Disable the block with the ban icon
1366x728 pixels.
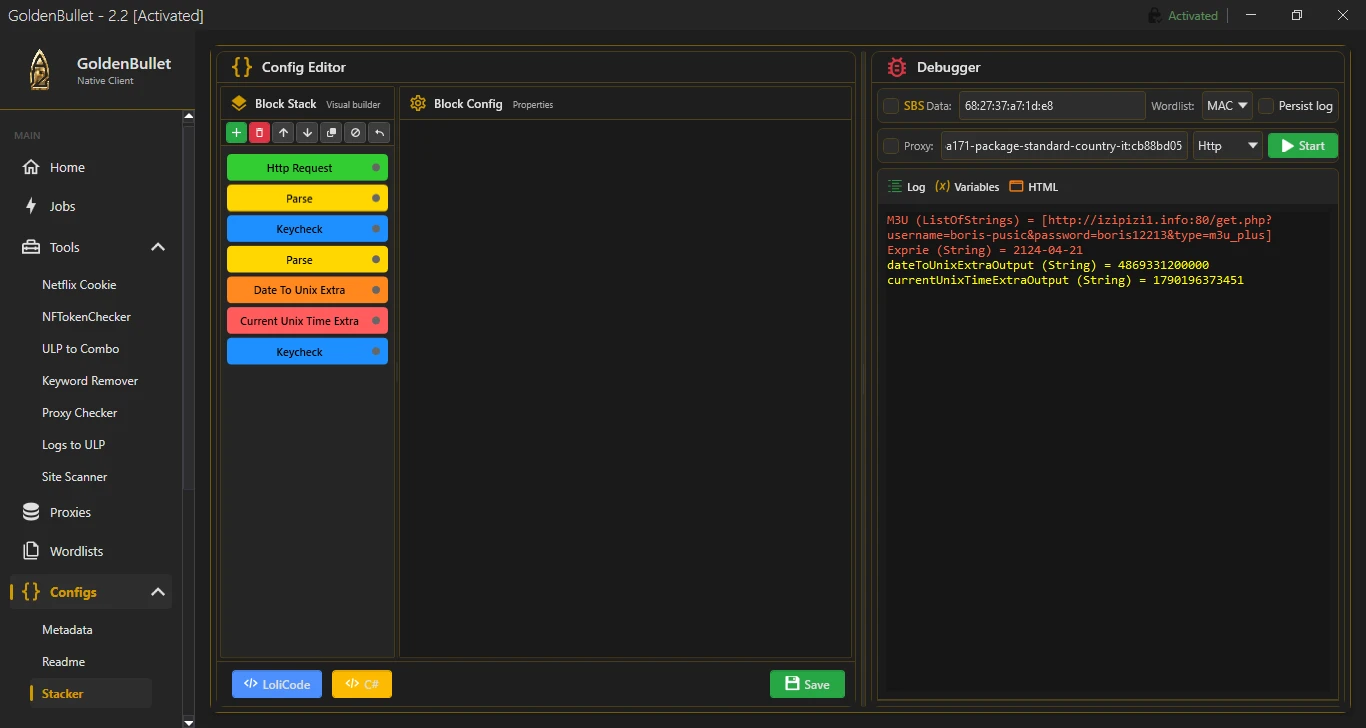click(x=356, y=133)
